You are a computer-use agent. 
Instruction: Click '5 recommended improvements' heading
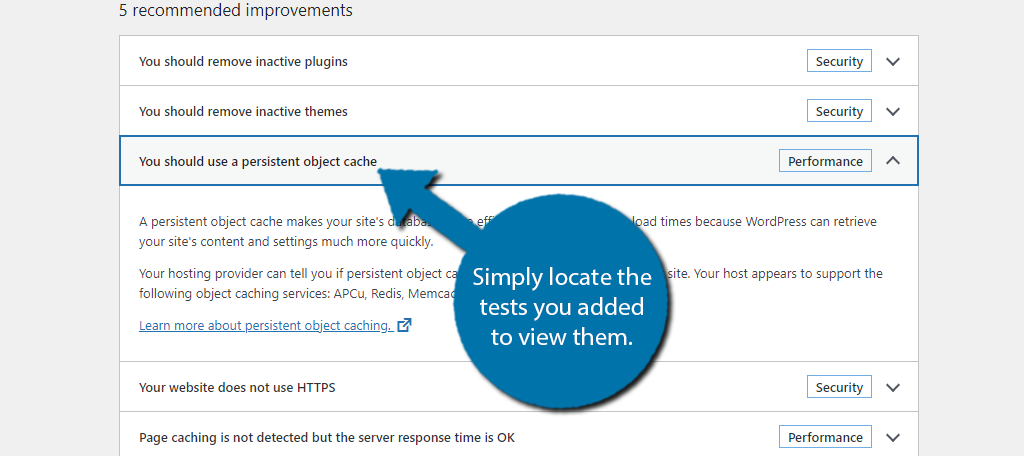(236, 10)
